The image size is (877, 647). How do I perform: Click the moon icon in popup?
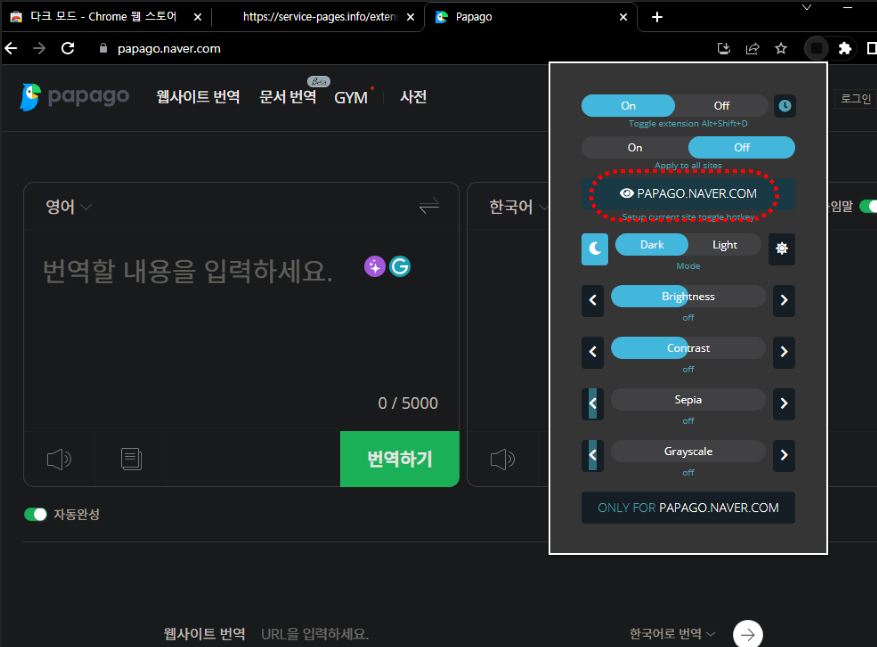pos(595,249)
